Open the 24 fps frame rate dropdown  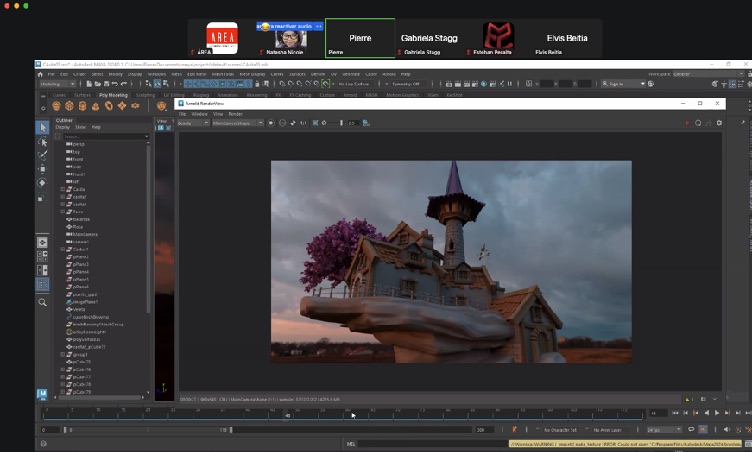tap(664, 430)
